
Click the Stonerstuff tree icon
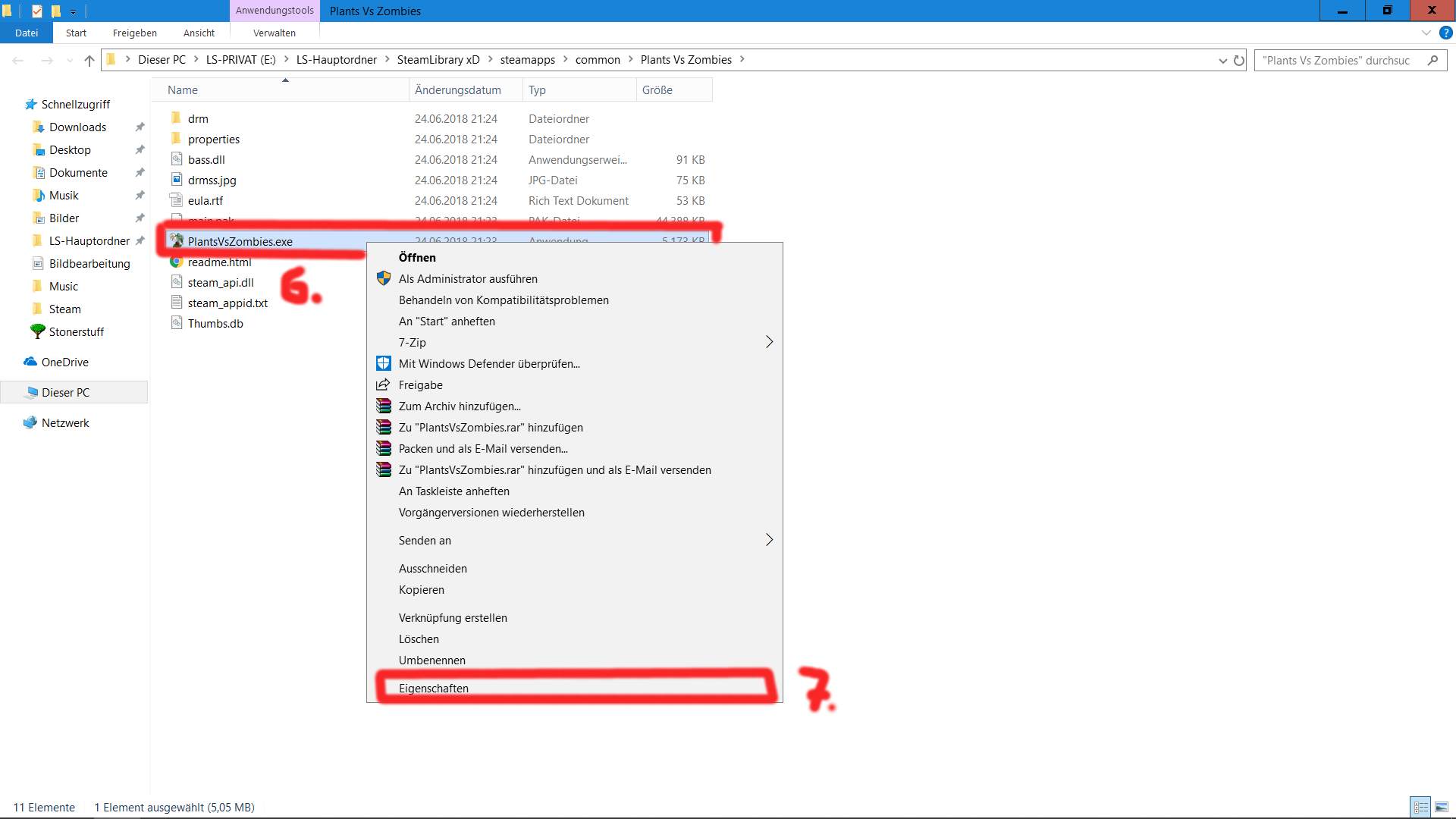click(x=37, y=331)
